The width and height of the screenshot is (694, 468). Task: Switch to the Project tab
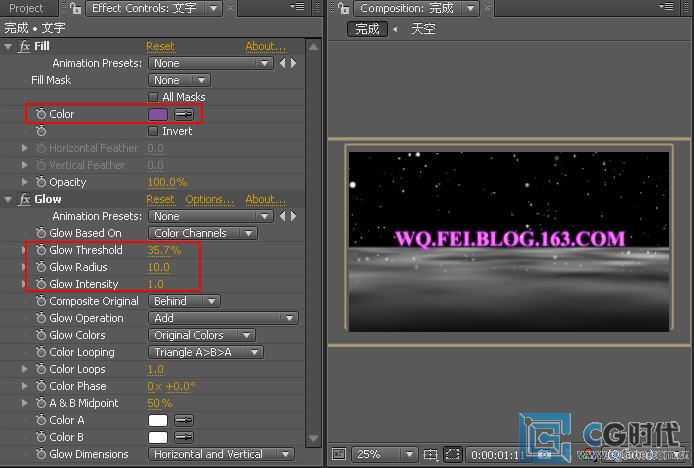(x=26, y=8)
